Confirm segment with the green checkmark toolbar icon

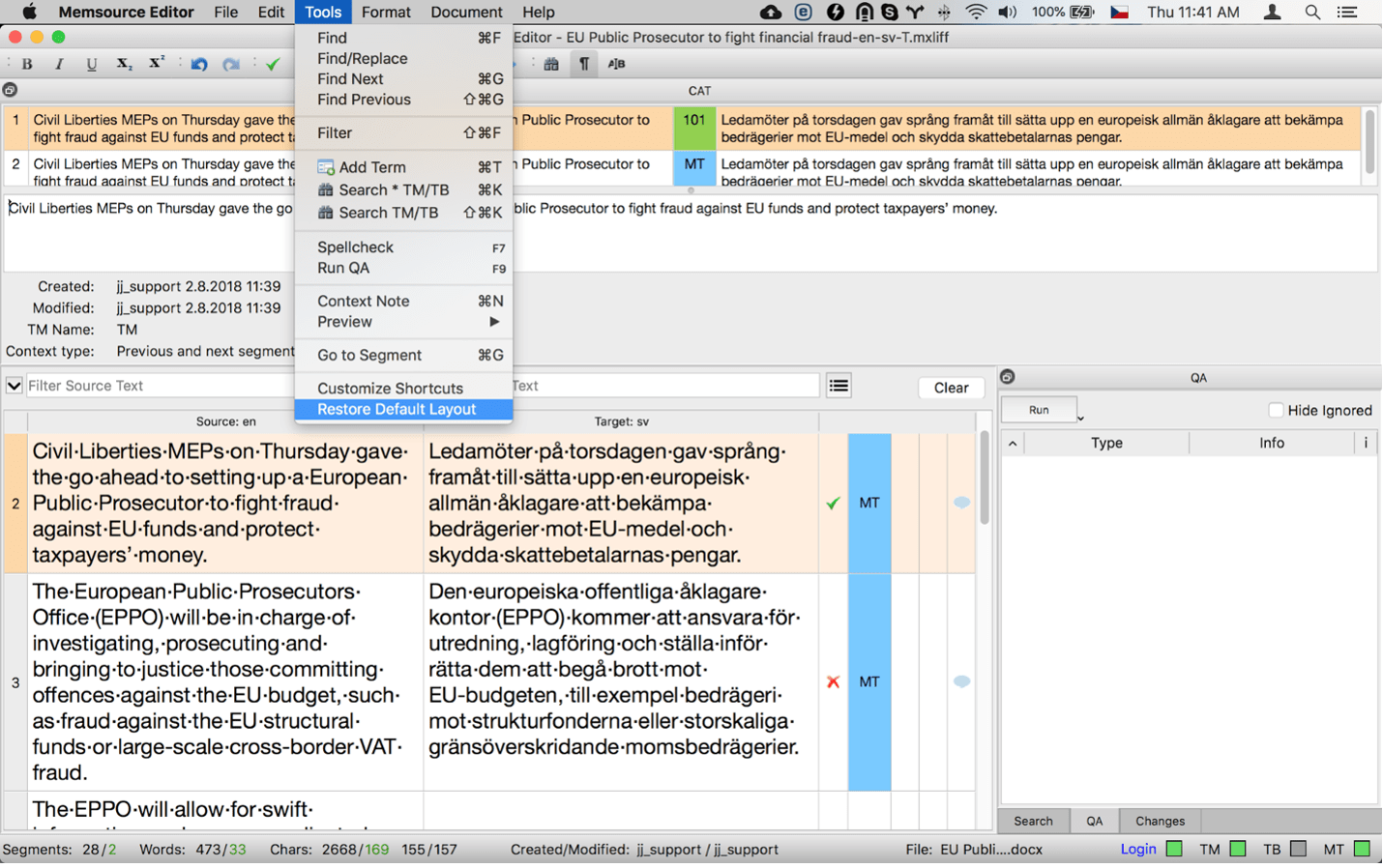click(273, 65)
